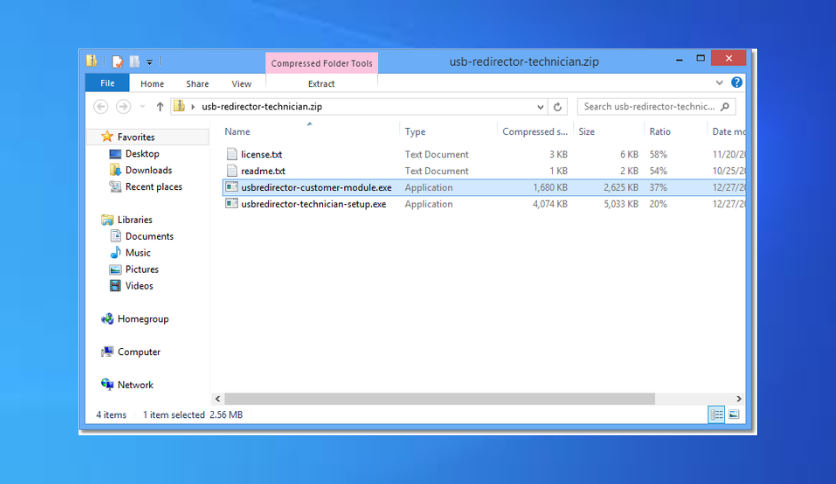Open the View ribbon tab
Viewport: 836px width, 484px height.
point(241,84)
